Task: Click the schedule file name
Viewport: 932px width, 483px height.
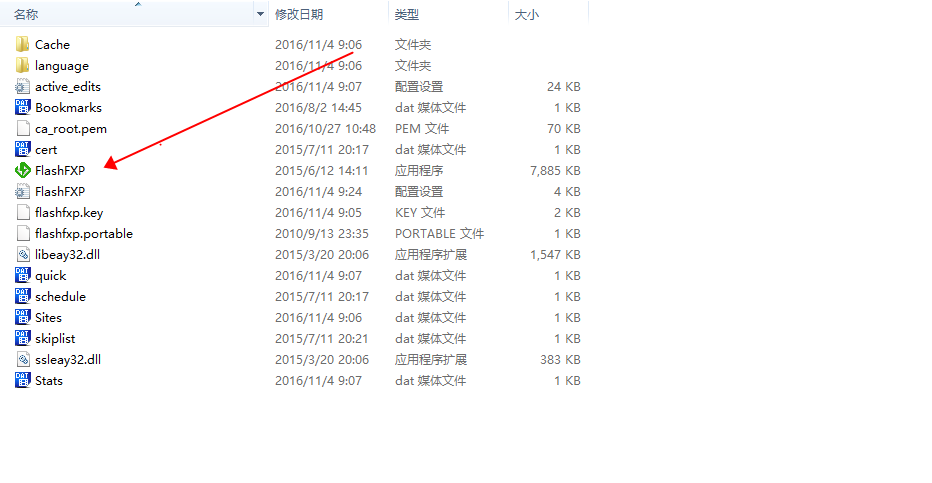Action: tap(60, 296)
